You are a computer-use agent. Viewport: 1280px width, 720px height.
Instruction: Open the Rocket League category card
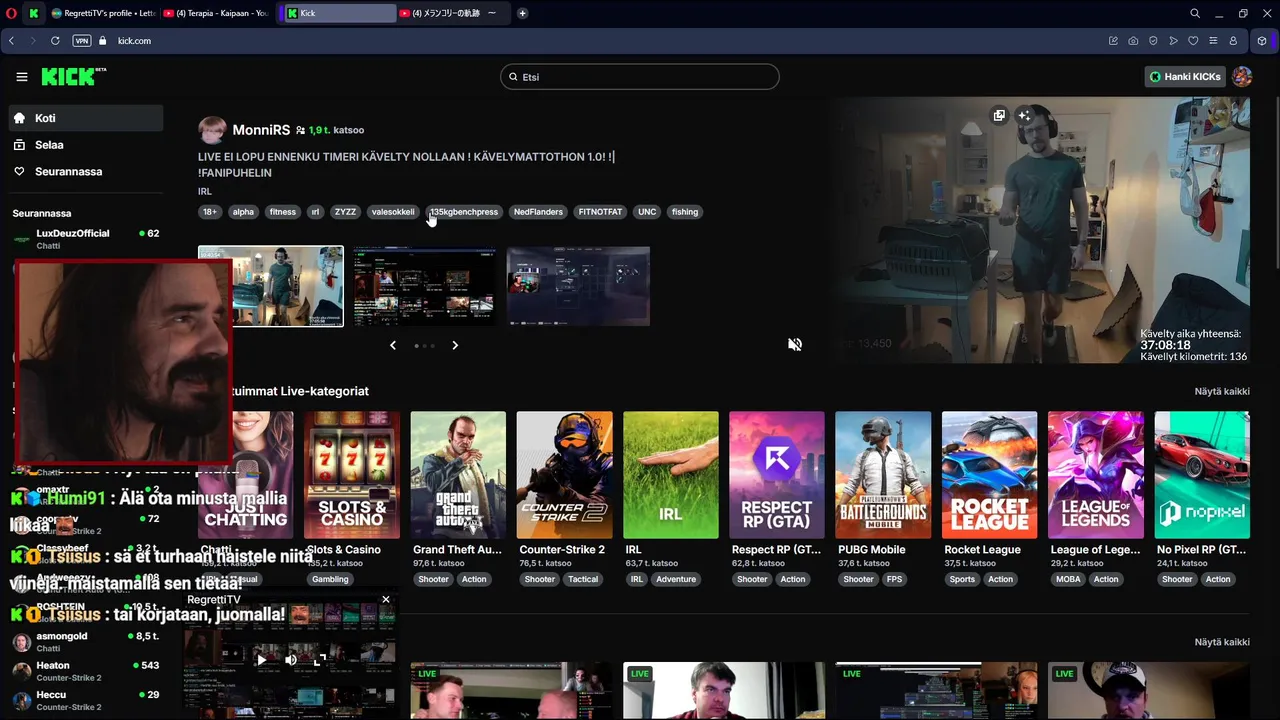pyautogui.click(x=990, y=475)
